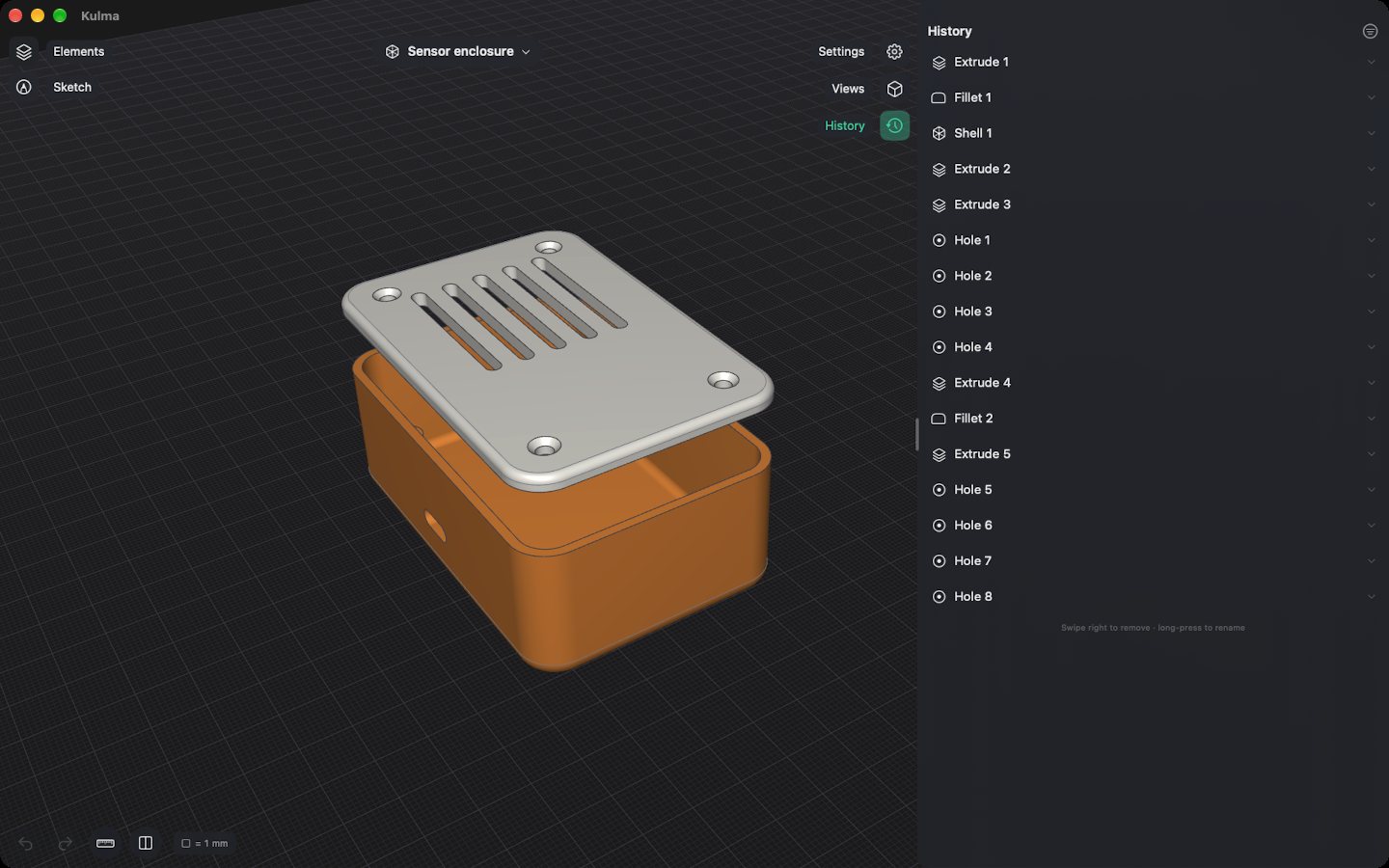Click the History panel divider handle
Image resolution: width=1389 pixels, height=868 pixels.
point(916,434)
